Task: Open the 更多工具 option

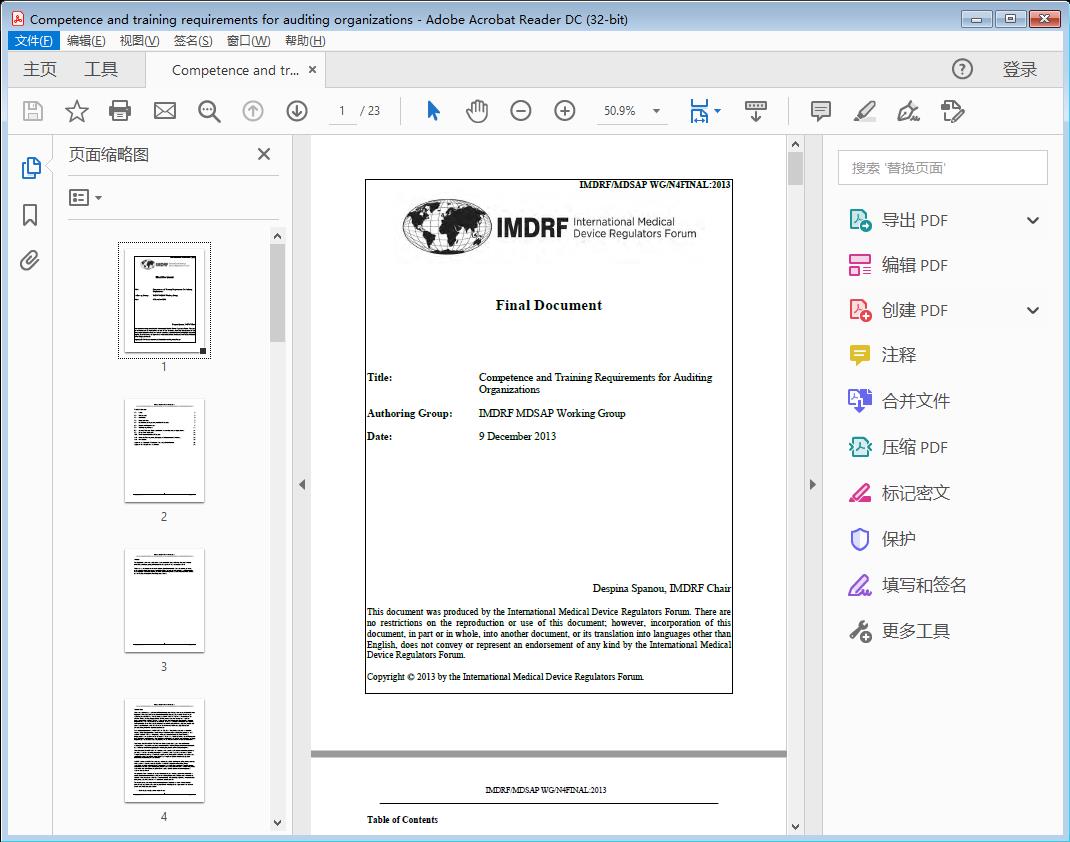Action: pyautogui.click(x=899, y=631)
